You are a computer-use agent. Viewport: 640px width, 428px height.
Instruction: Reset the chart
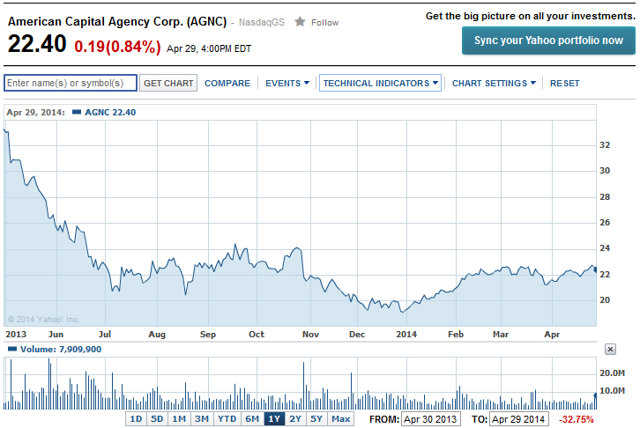click(564, 83)
